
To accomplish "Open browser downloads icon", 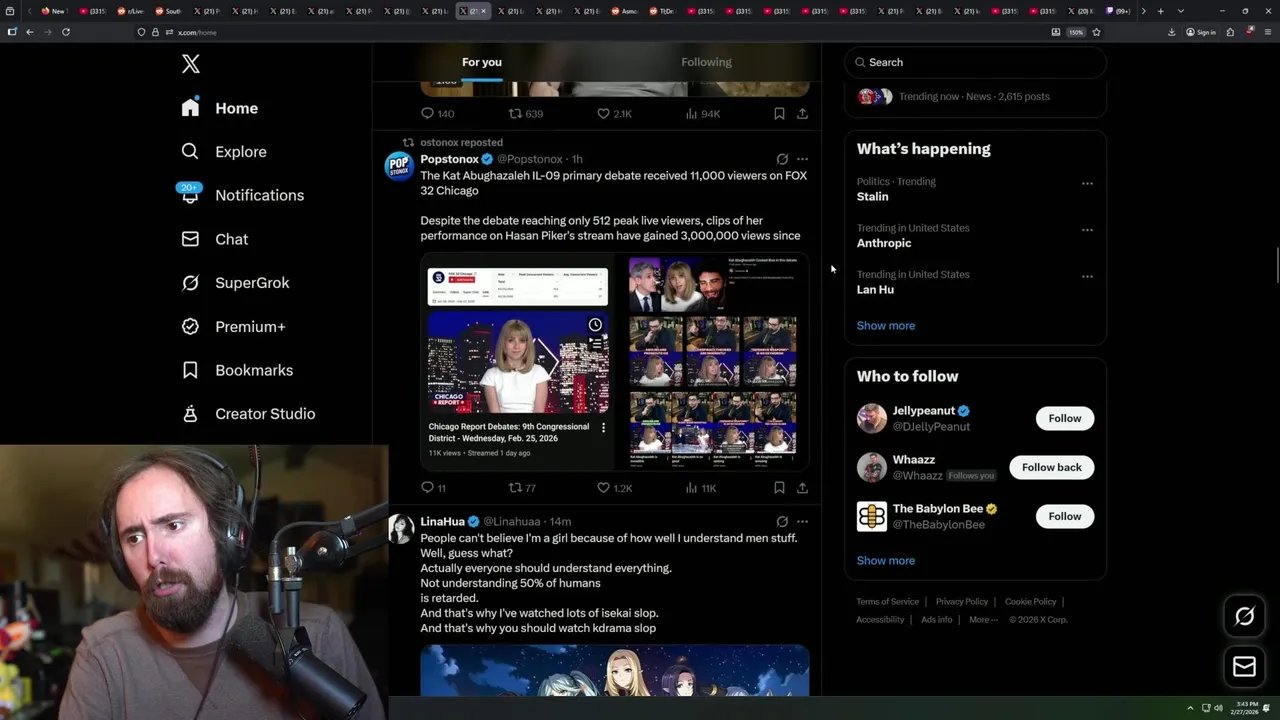I will coord(1171,32).
